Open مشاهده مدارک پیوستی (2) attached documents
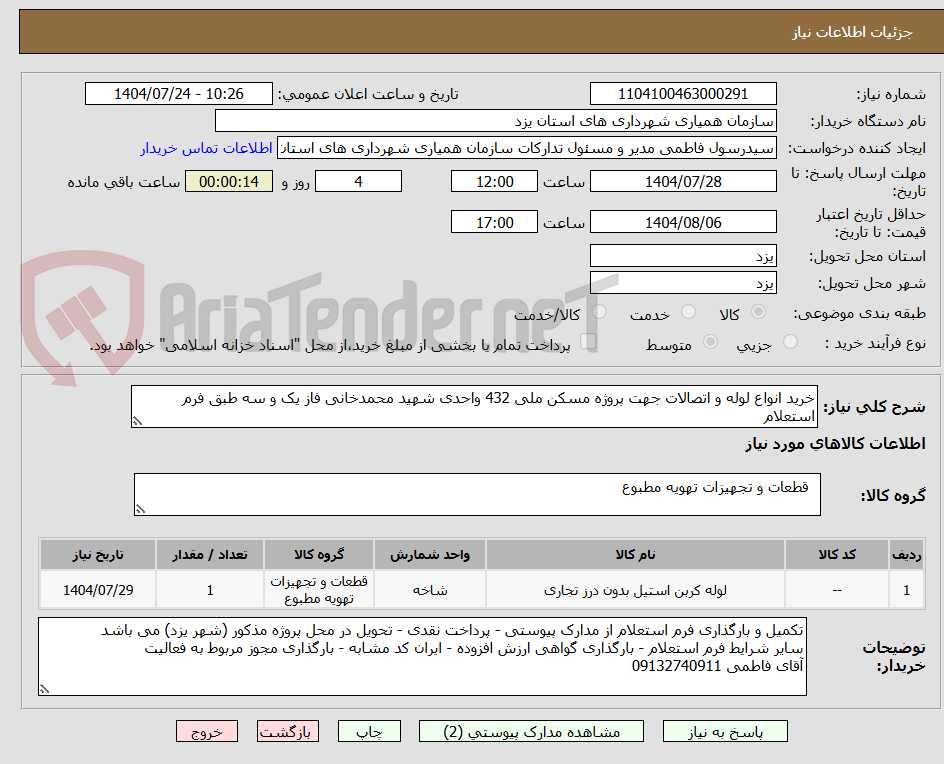Screen dimensions: 944x764 click(x=530, y=731)
